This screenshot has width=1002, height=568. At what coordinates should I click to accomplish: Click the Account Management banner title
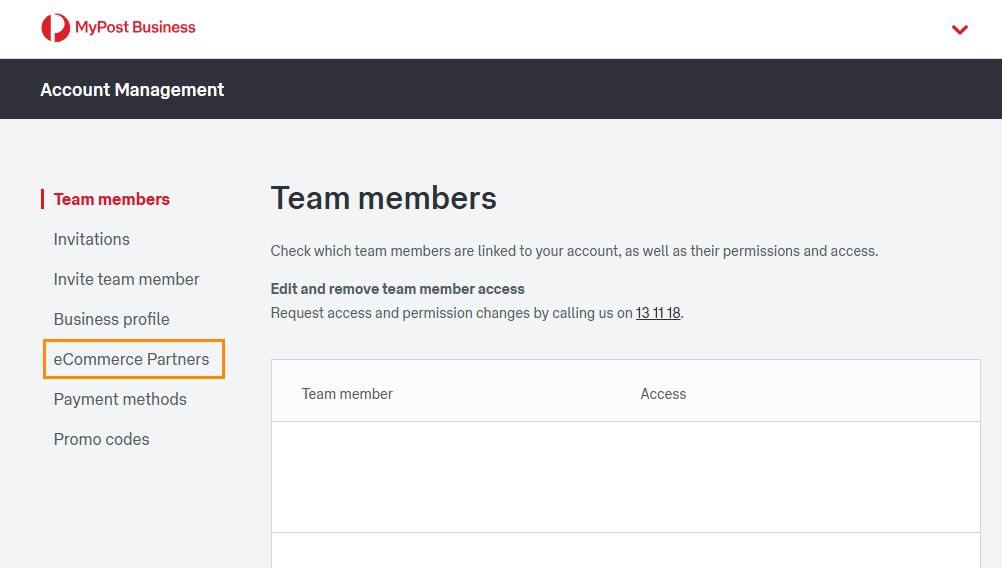(x=132, y=89)
